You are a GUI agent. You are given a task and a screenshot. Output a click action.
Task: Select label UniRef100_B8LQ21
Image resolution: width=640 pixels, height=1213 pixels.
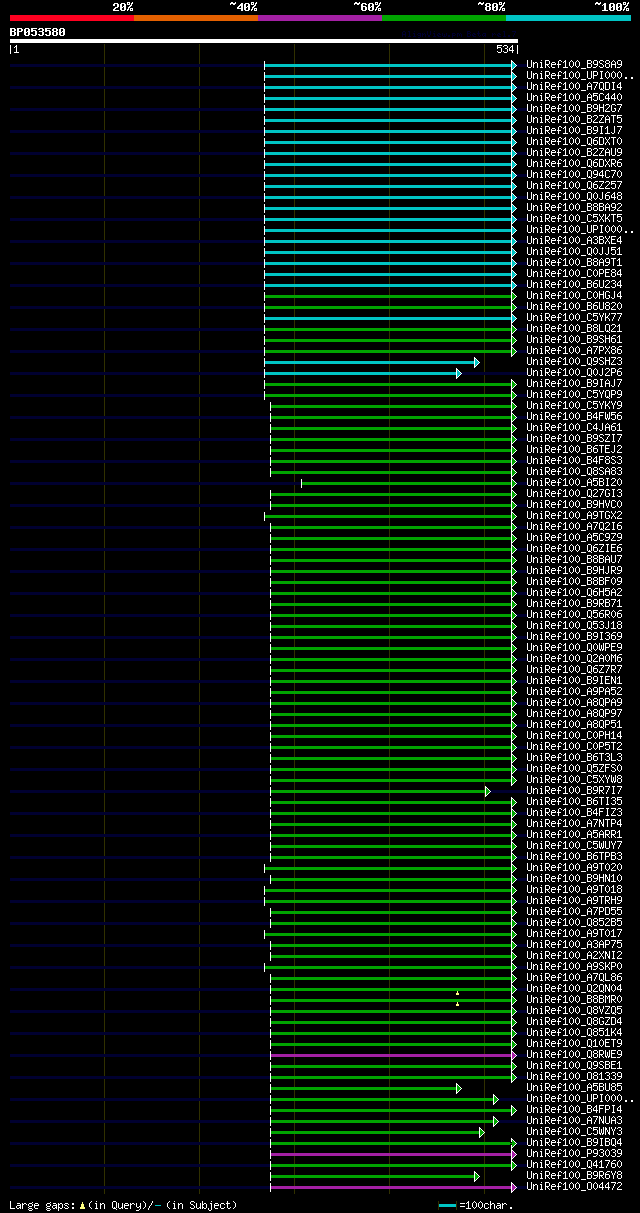(574, 329)
